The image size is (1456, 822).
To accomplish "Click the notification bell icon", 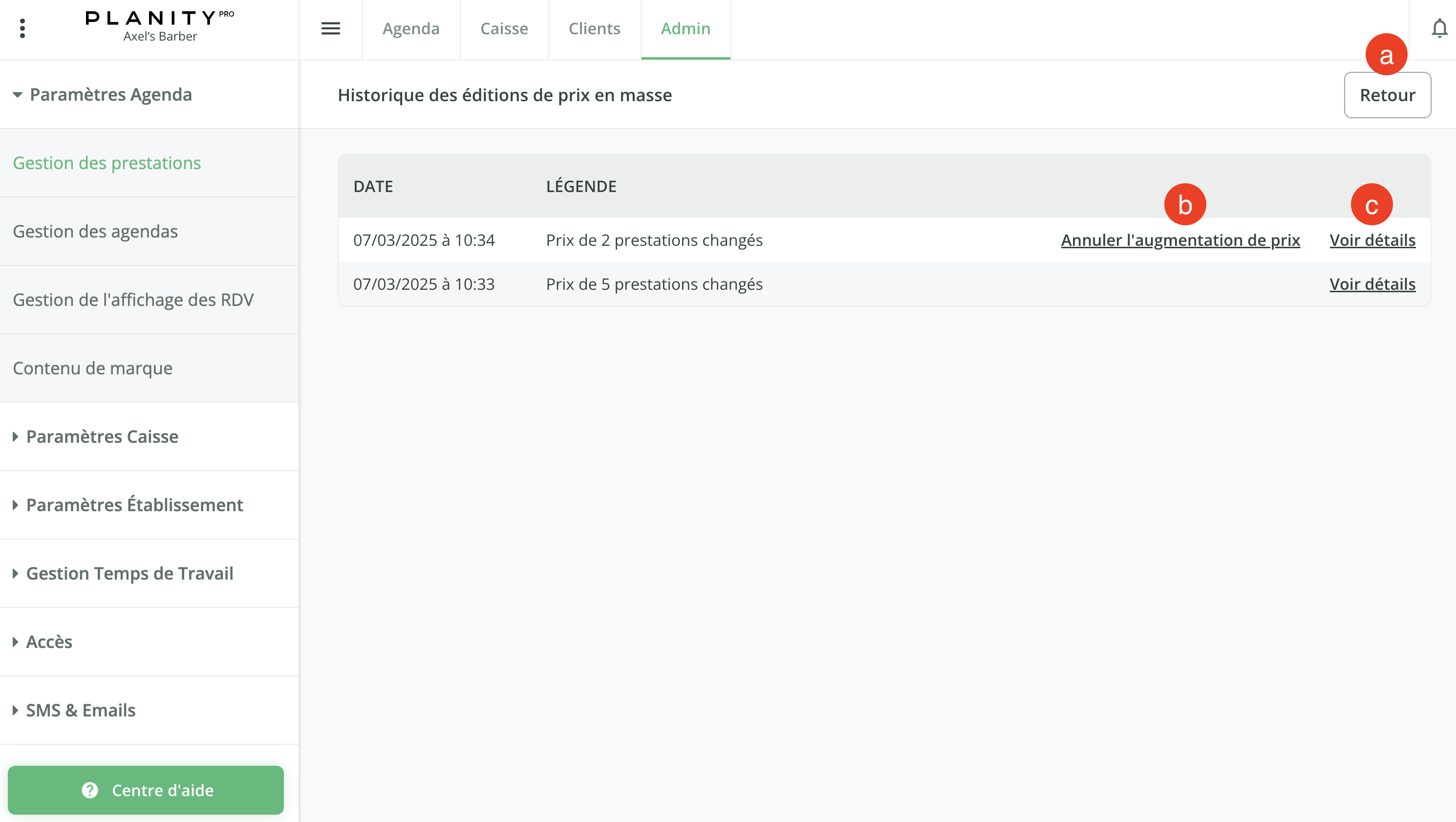I will pos(1438,28).
